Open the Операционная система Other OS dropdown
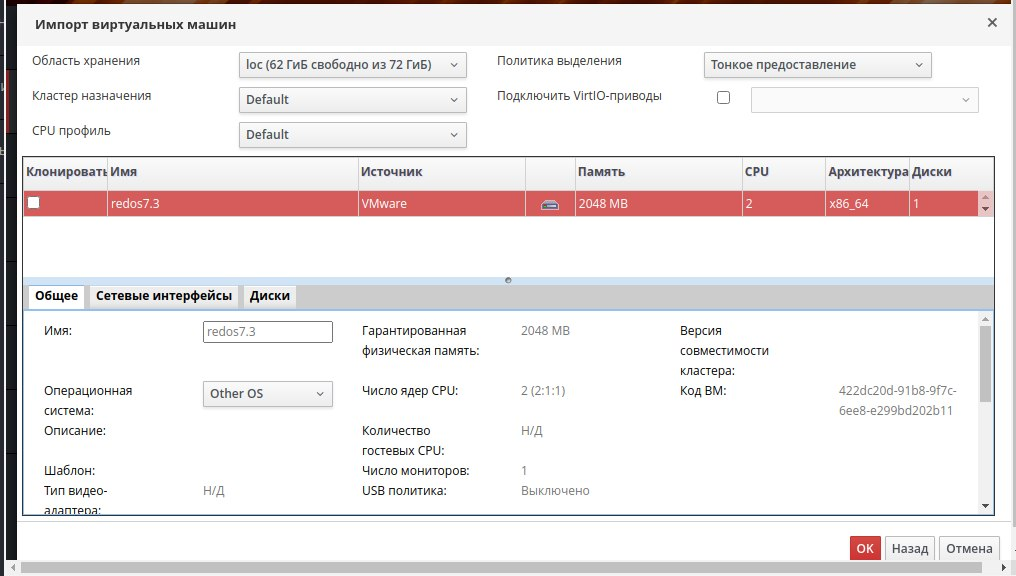This screenshot has height=576, width=1016. click(268, 394)
